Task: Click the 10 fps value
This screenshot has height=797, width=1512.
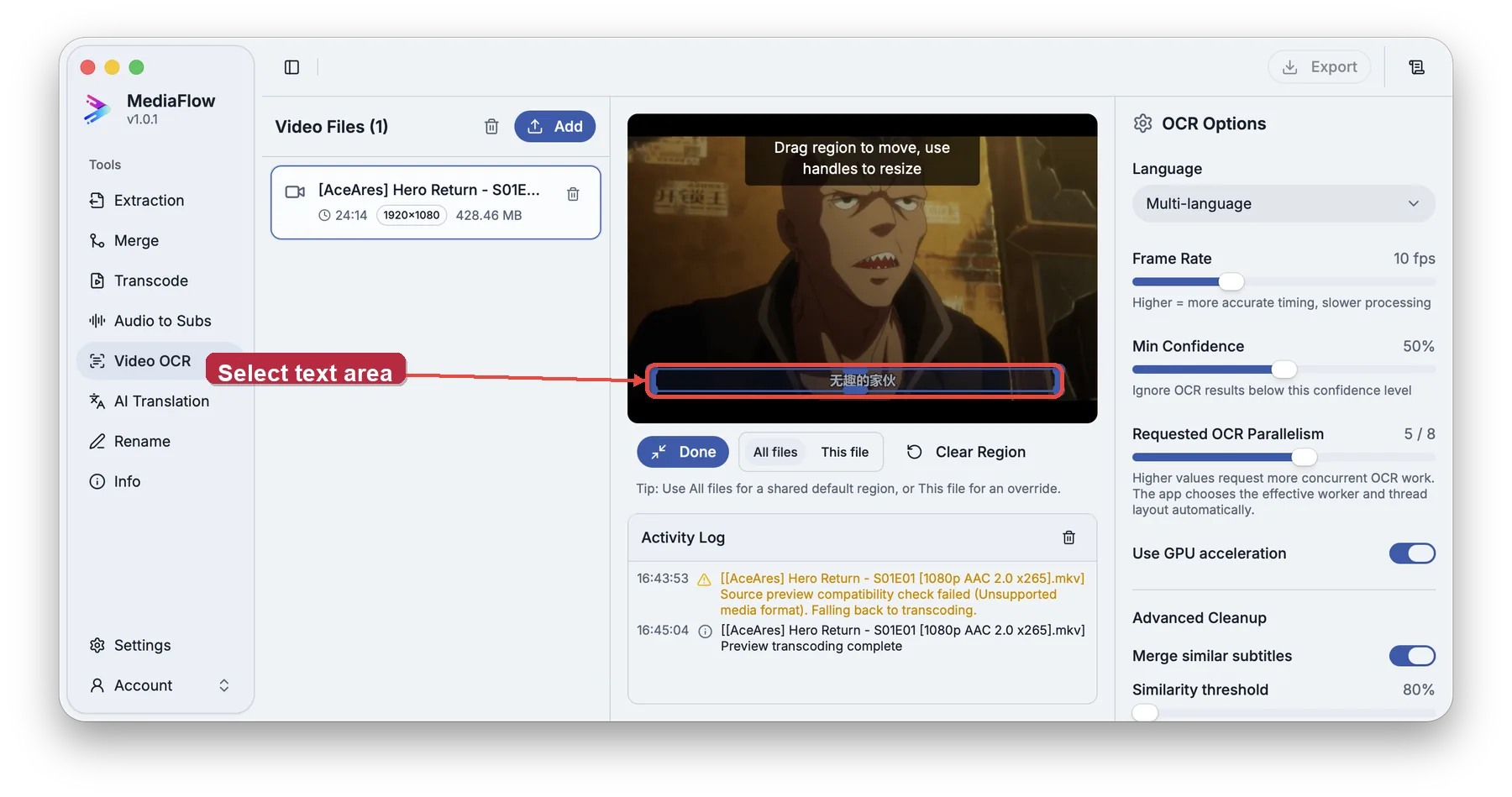Action: click(x=1415, y=259)
